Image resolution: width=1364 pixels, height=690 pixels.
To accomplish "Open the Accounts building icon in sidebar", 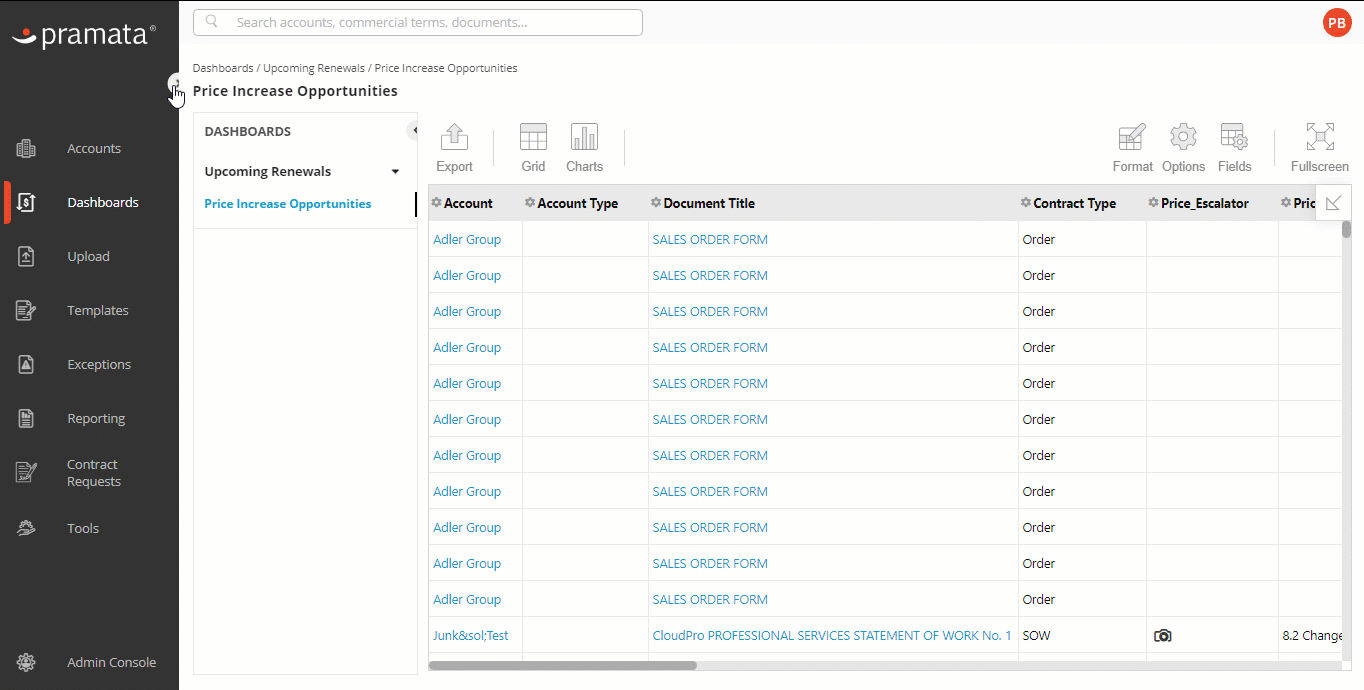I will 26,149.
